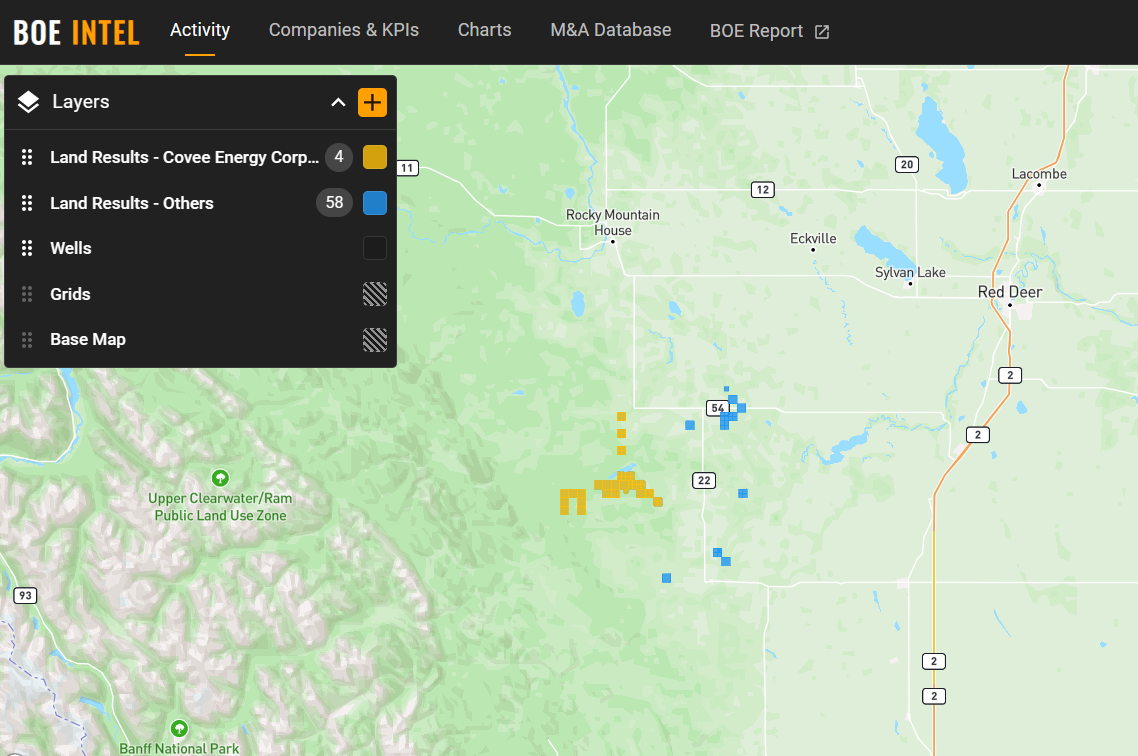Viewport: 1138px width, 756px height.
Task: Click Red Deer city label
Action: pyautogui.click(x=1010, y=292)
